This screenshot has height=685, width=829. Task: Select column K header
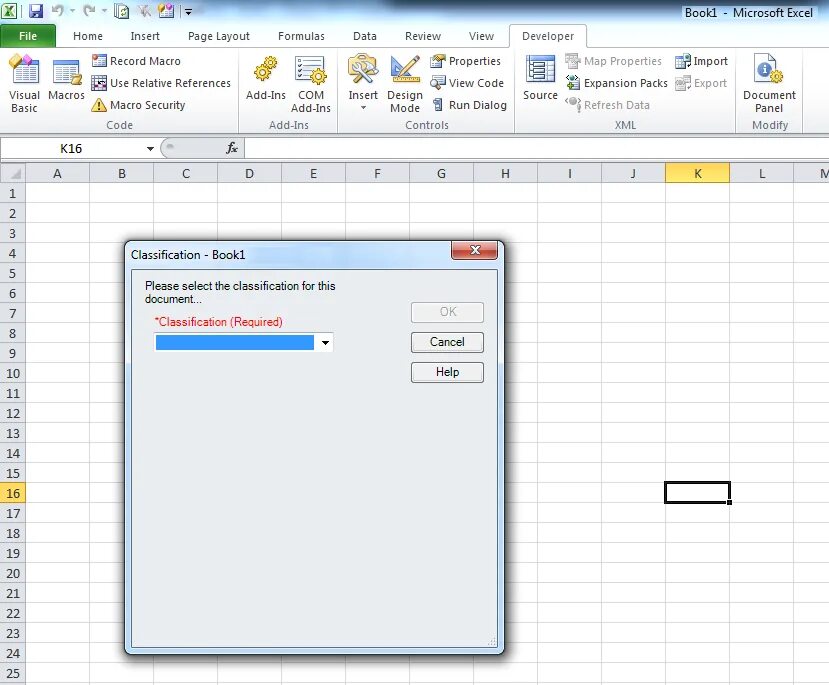[x=697, y=173]
